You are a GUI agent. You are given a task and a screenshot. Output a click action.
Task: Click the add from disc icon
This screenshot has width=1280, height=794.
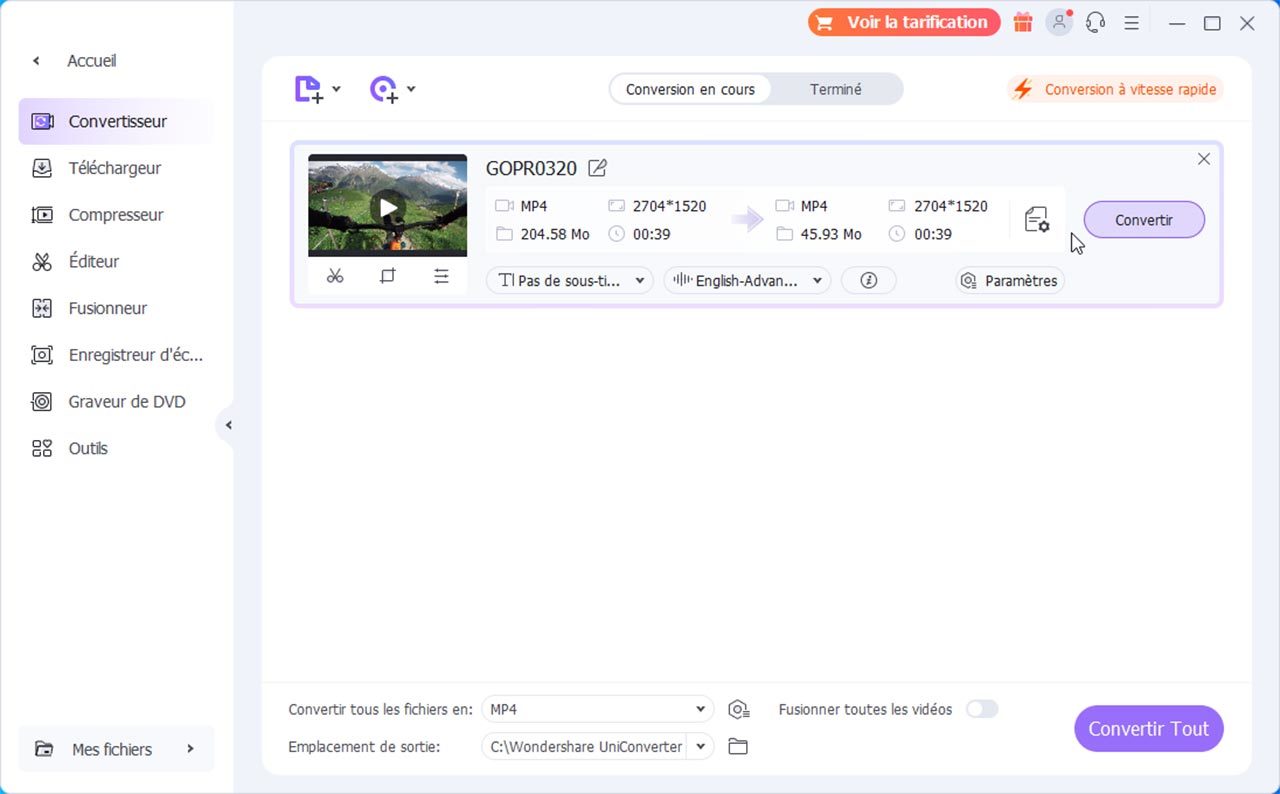pos(383,89)
